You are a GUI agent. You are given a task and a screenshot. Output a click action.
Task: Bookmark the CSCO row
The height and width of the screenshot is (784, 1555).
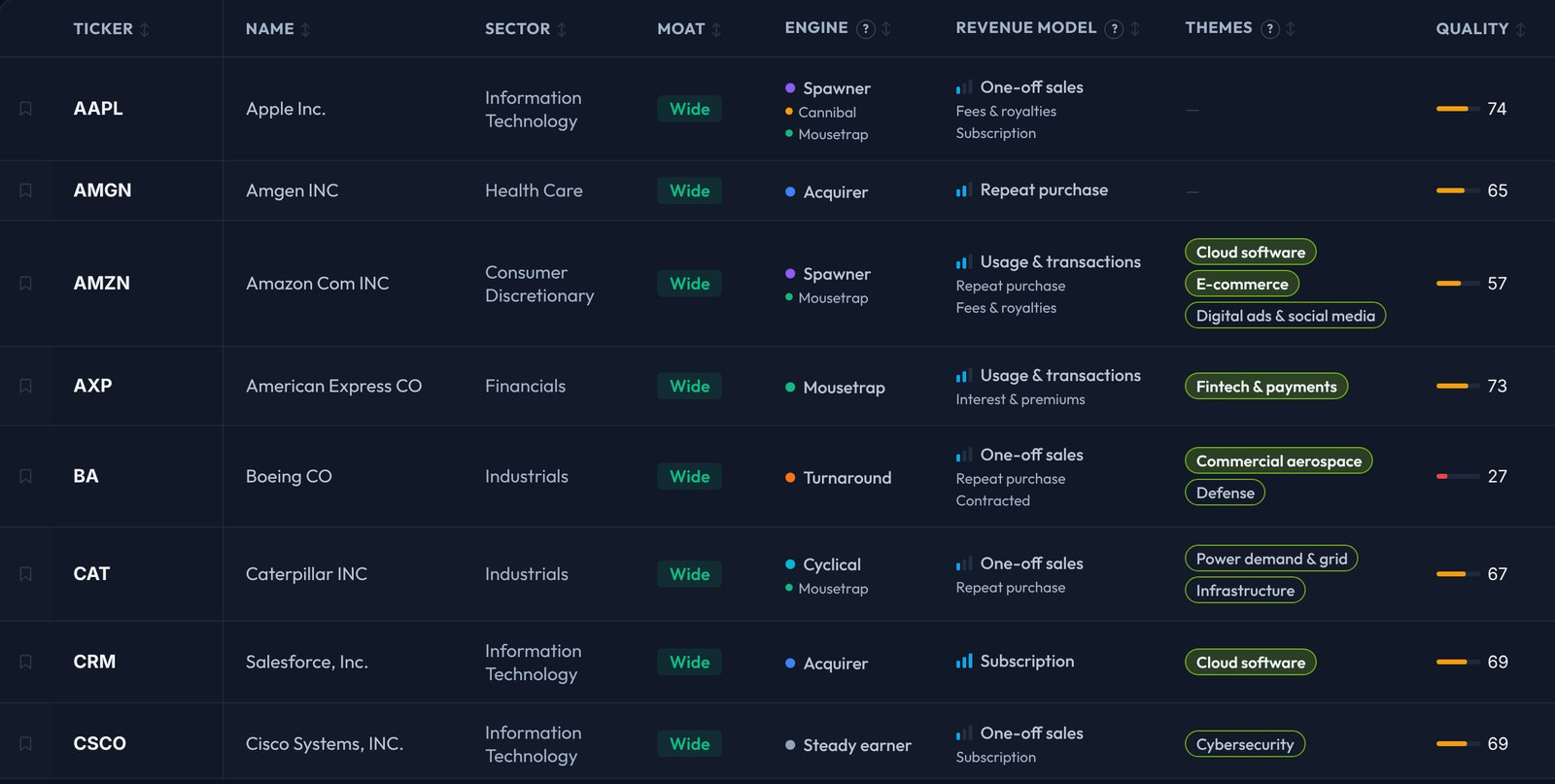tap(26, 743)
